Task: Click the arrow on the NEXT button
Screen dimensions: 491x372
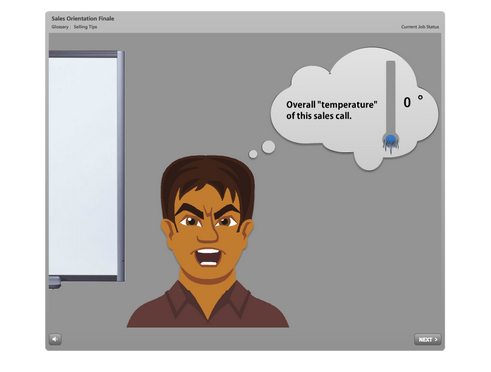Action: coord(436,339)
